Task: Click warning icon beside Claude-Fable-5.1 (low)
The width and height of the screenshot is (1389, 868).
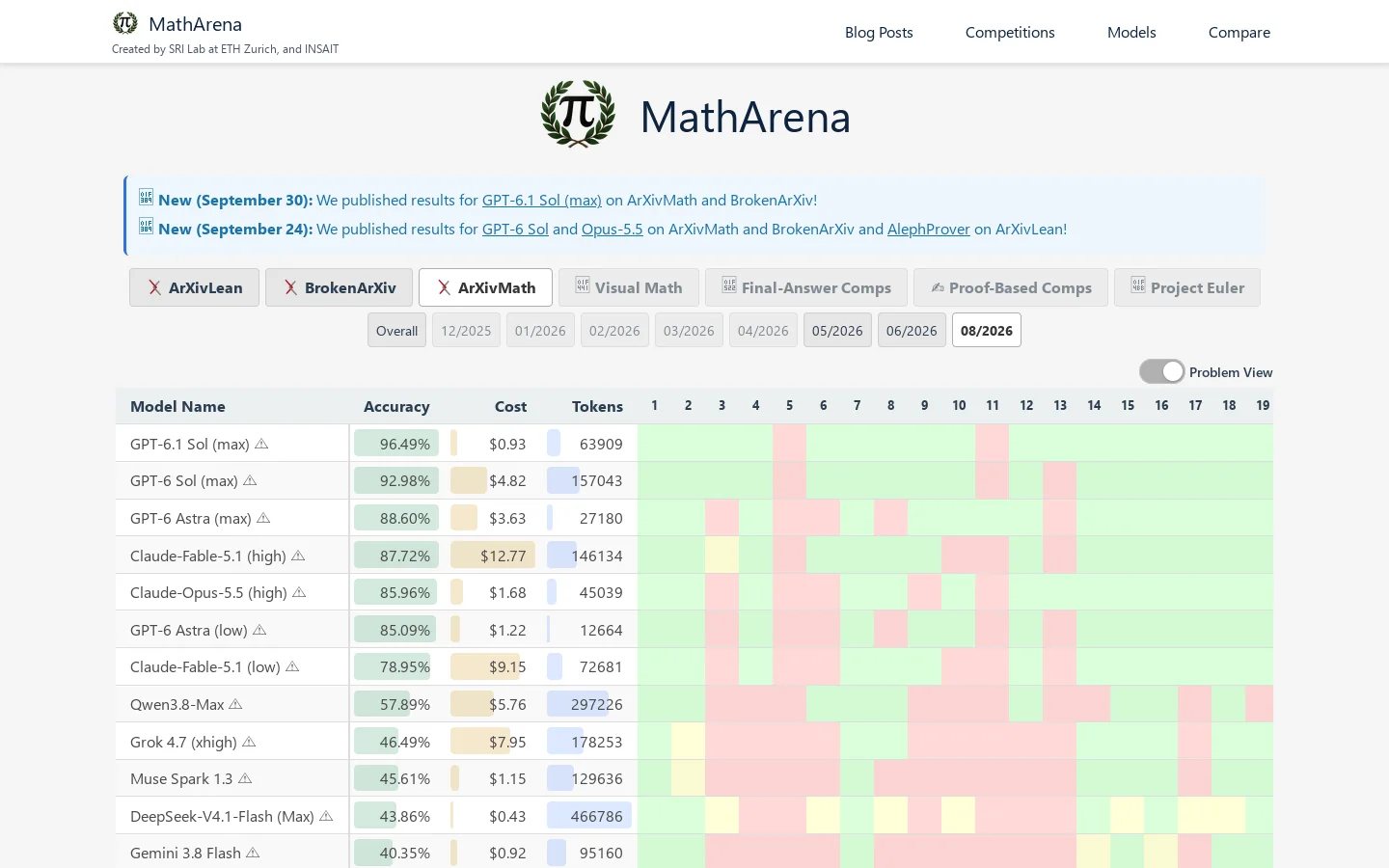Action: coord(292,666)
